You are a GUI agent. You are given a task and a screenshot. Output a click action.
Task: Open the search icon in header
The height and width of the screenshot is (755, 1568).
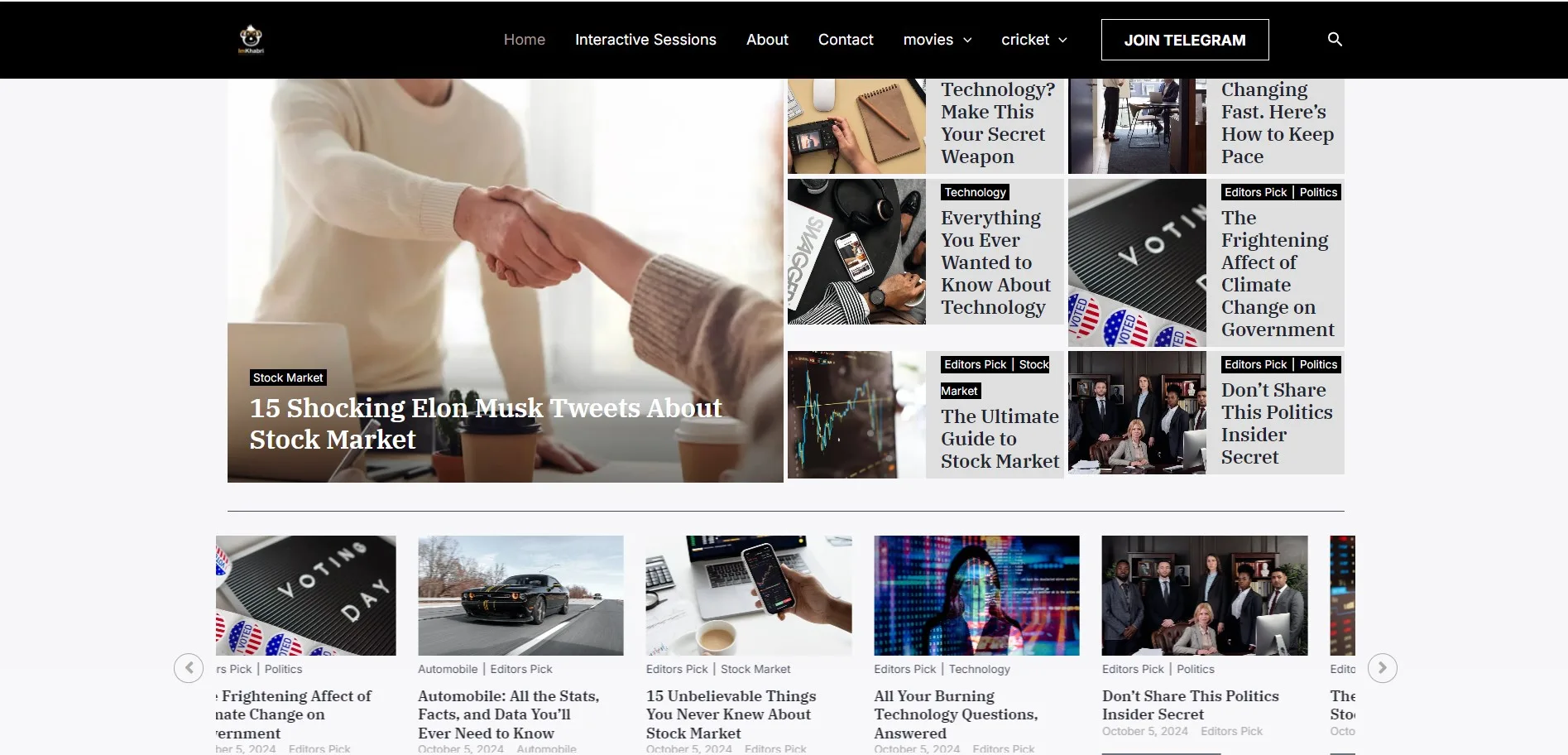(1335, 39)
